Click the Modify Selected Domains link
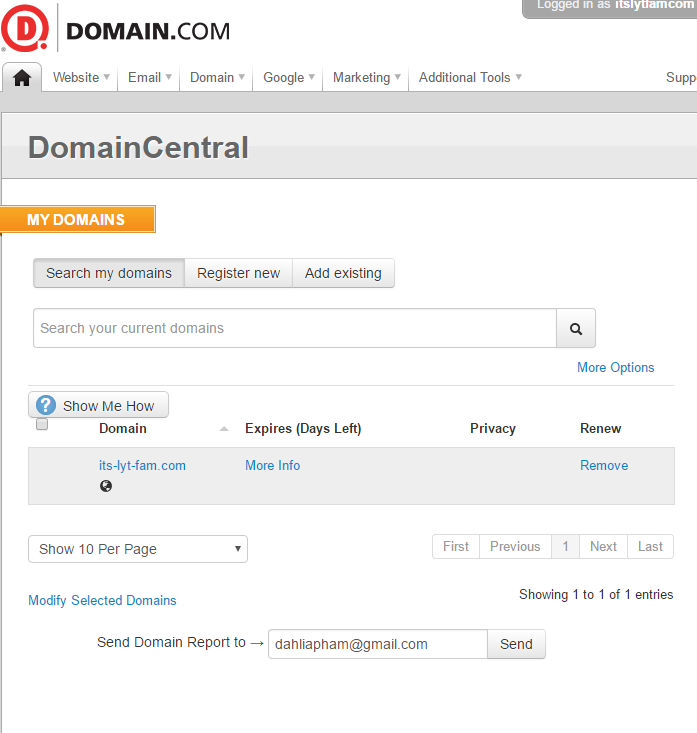This screenshot has width=697, height=733. pyautogui.click(x=102, y=600)
